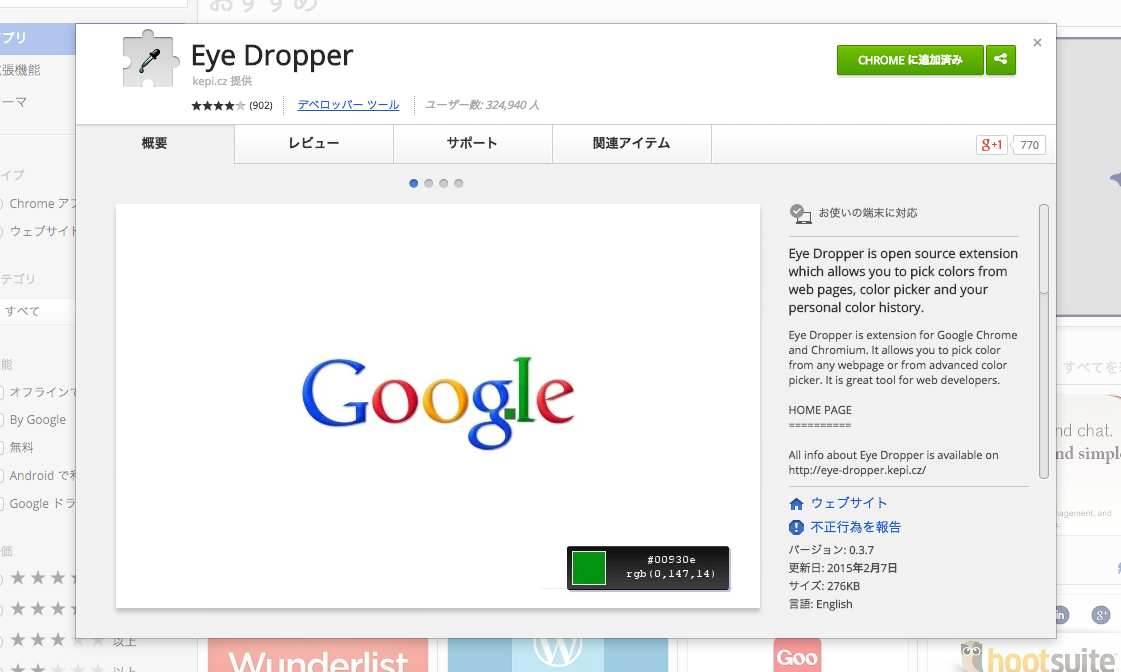Open the Wunderlist app tile behind dialog
The height and width of the screenshot is (672, 1121).
318,656
